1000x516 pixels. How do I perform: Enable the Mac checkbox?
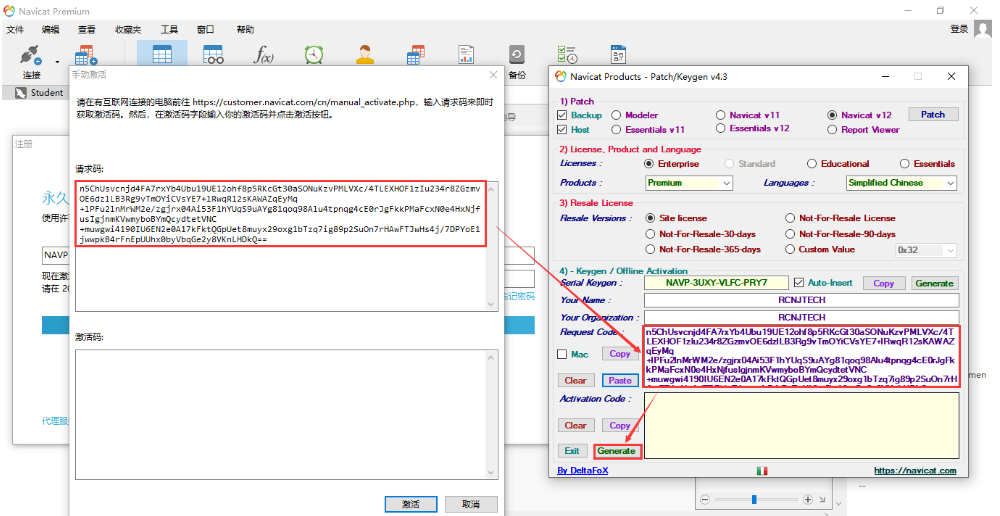[562, 354]
